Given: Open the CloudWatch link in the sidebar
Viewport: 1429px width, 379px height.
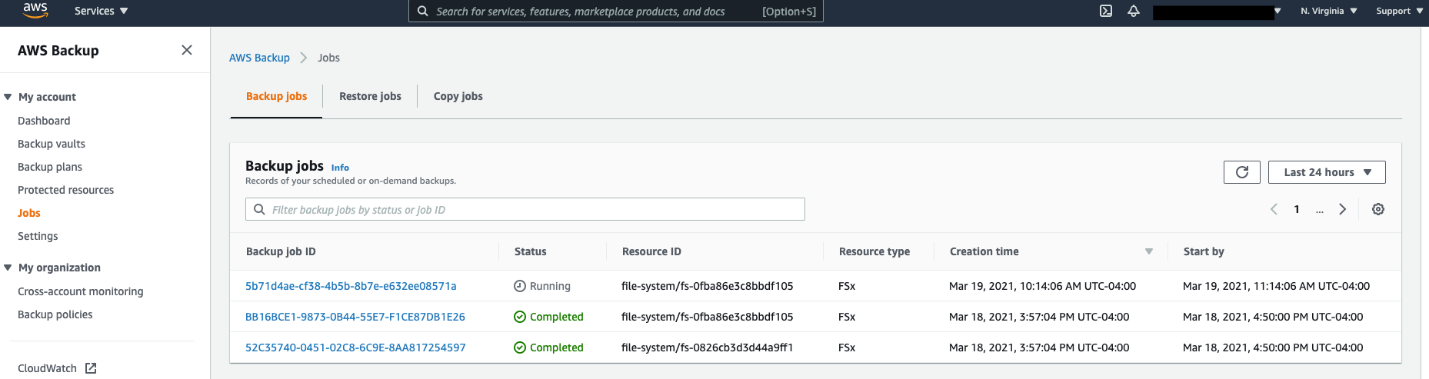Looking at the screenshot, I should 47,368.
